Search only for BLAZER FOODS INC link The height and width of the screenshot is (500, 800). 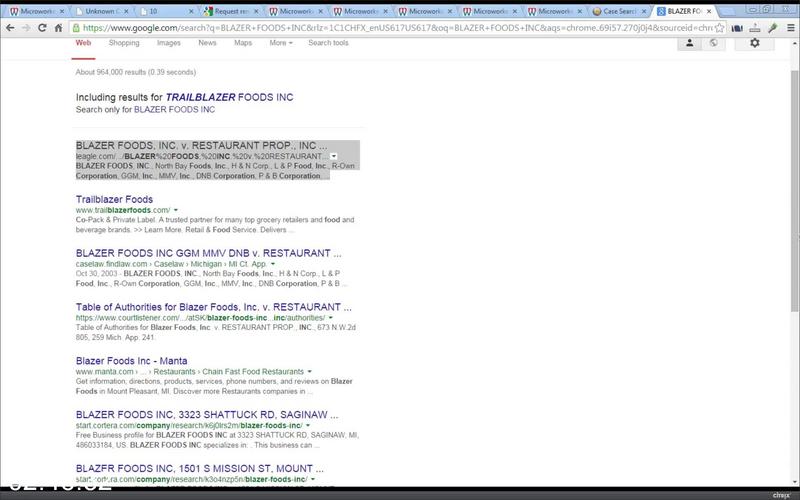click(174, 110)
